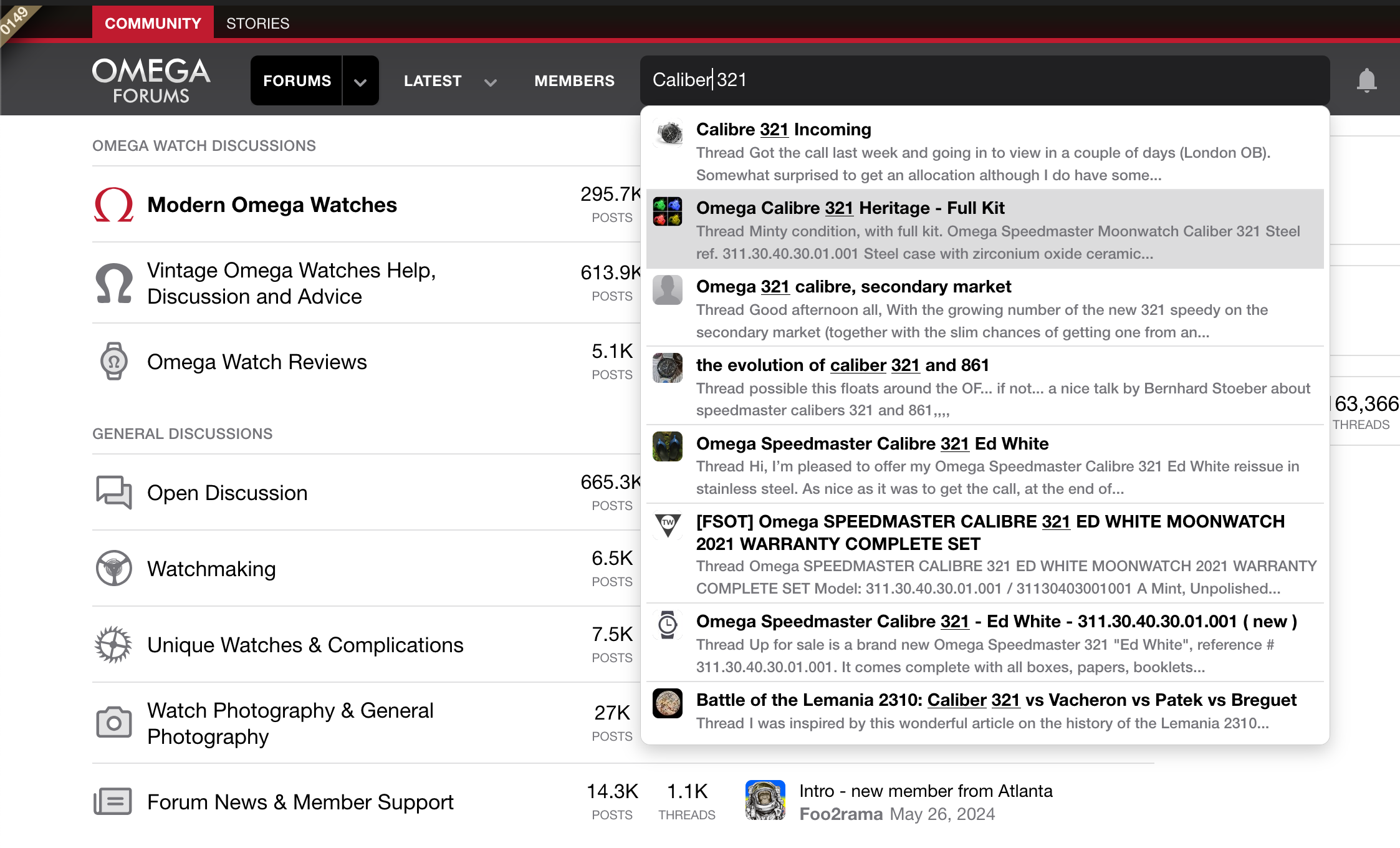Click inside the Caliber 321 search field
1400x848 pixels.
point(985,80)
